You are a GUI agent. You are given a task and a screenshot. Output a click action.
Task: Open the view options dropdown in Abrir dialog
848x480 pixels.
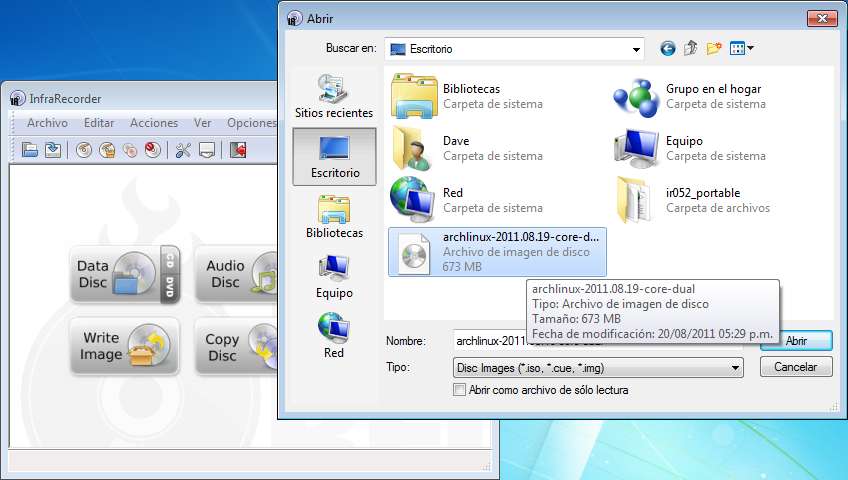coord(741,49)
